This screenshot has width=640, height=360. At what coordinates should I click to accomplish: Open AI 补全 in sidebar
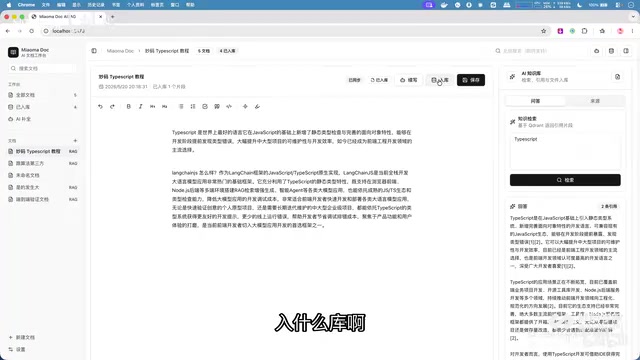point(42,119)
